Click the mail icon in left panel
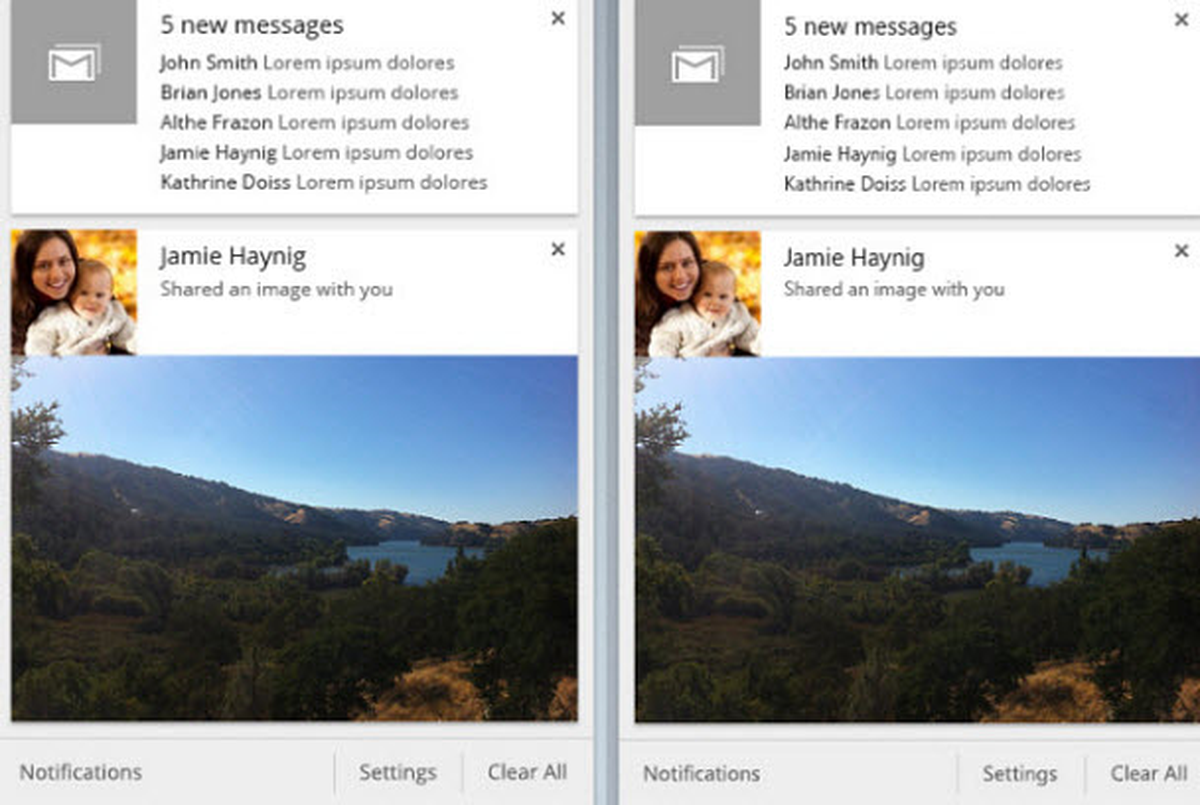Image resolution: width=1200 pixels, height=805 pixels. pos(74,63)
